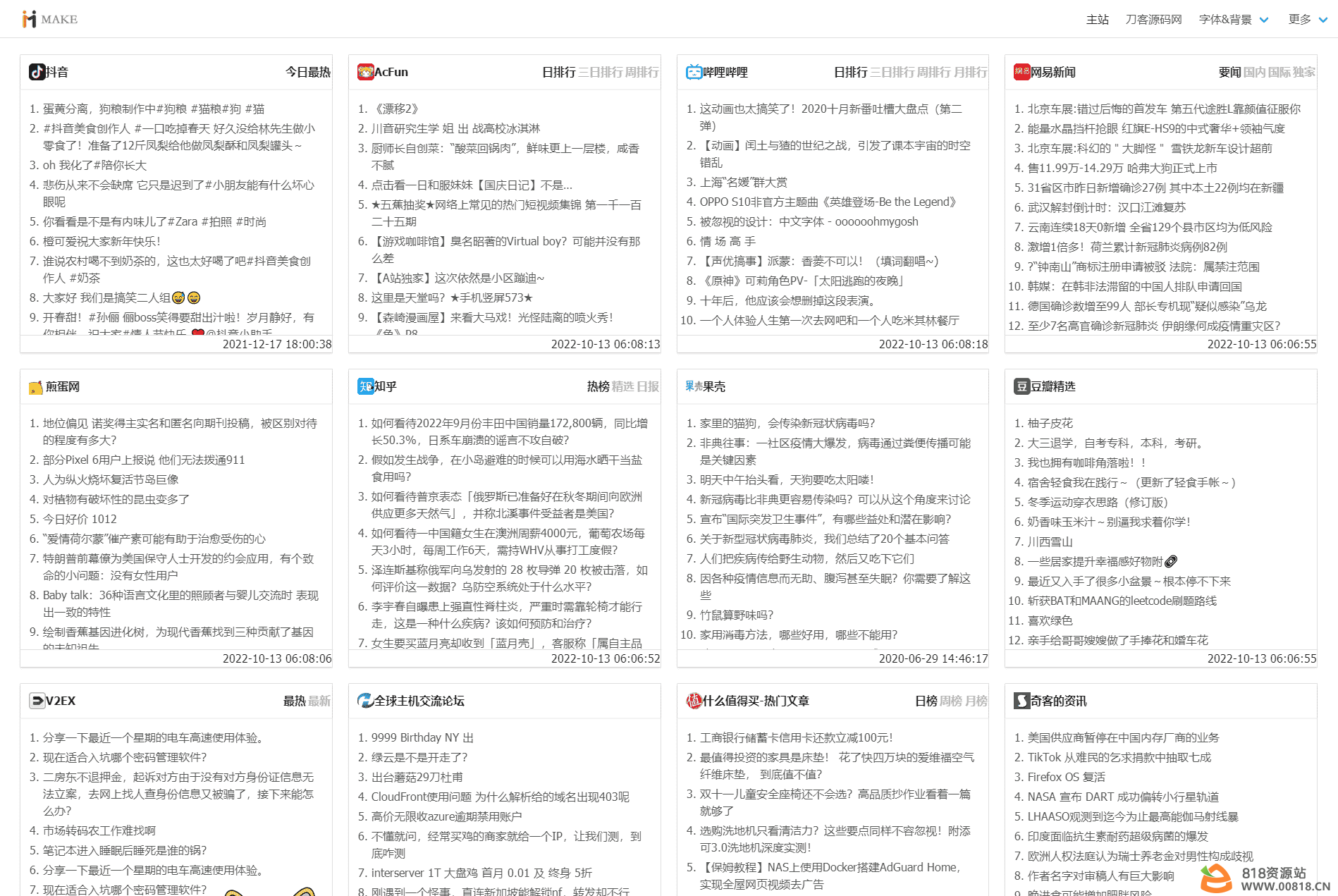Open the 字体&背景 menu label
Image resolution: width=1338 pixels, height=896 pixels.
pyautogui.click(x=1225, y=19)
